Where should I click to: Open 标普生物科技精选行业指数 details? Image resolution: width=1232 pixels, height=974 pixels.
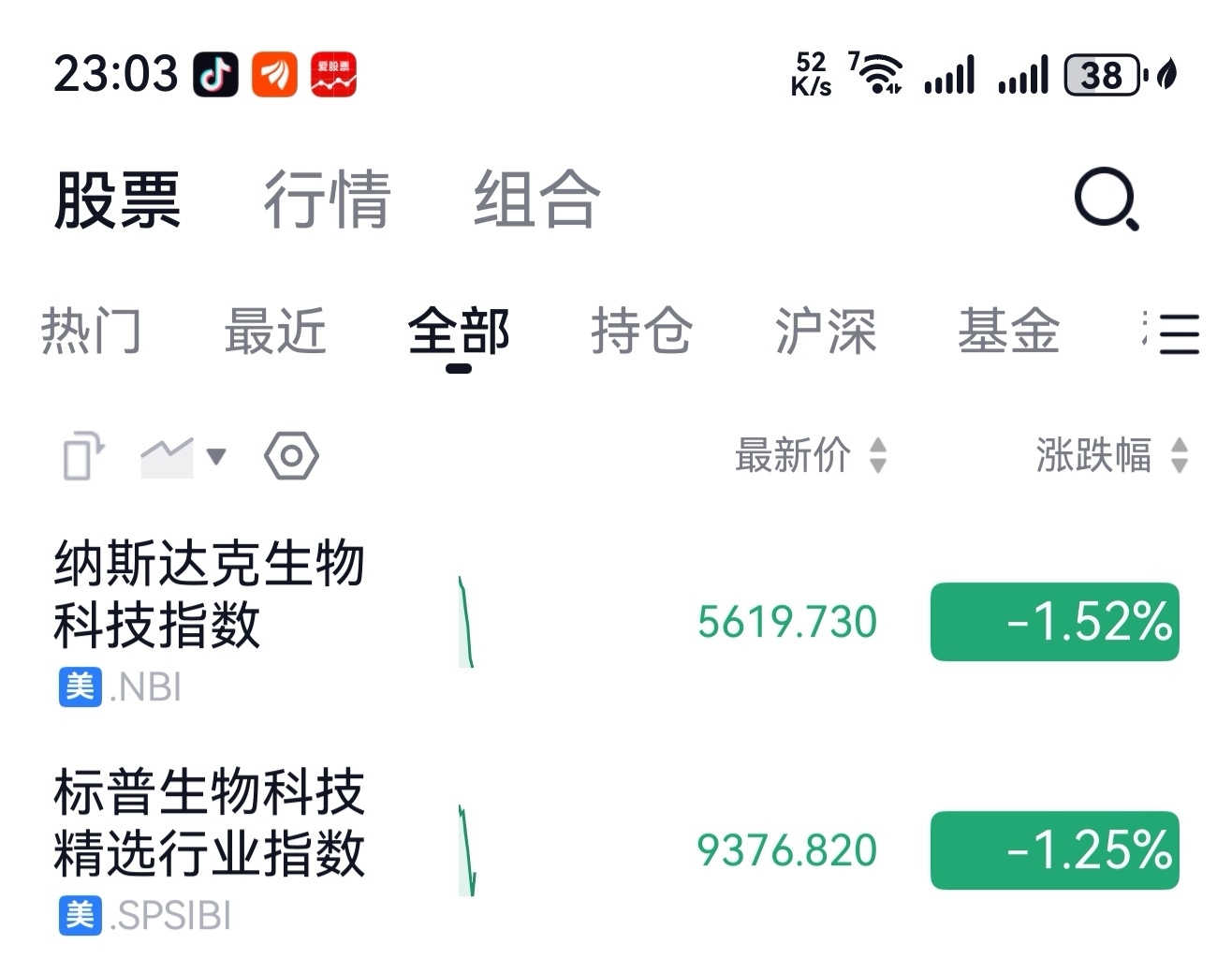[x=208, y=822]
